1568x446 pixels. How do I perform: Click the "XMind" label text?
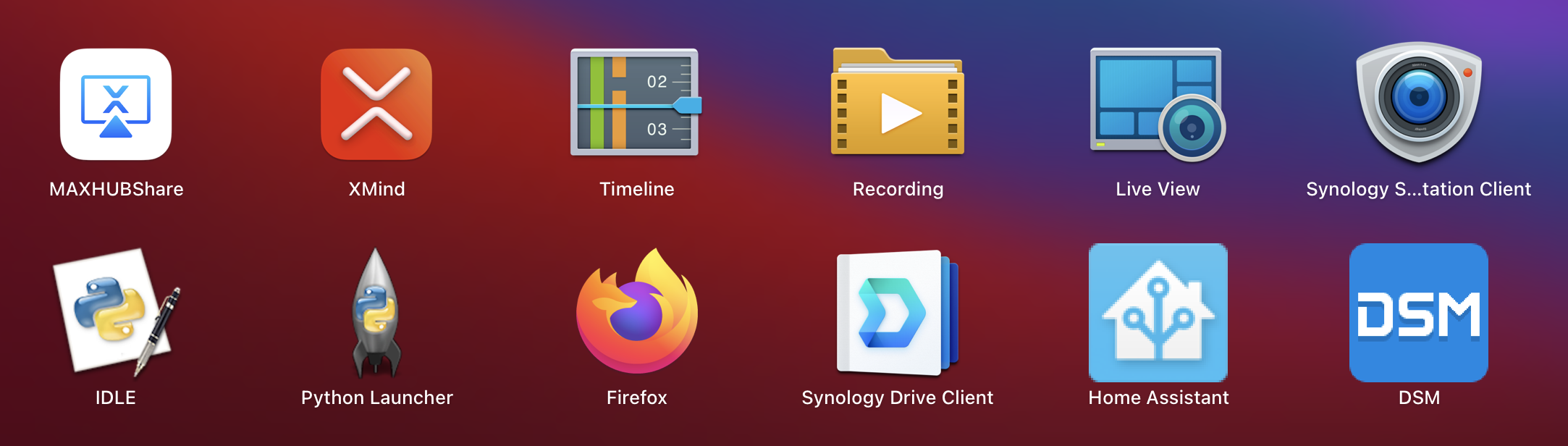click(376, 189)
